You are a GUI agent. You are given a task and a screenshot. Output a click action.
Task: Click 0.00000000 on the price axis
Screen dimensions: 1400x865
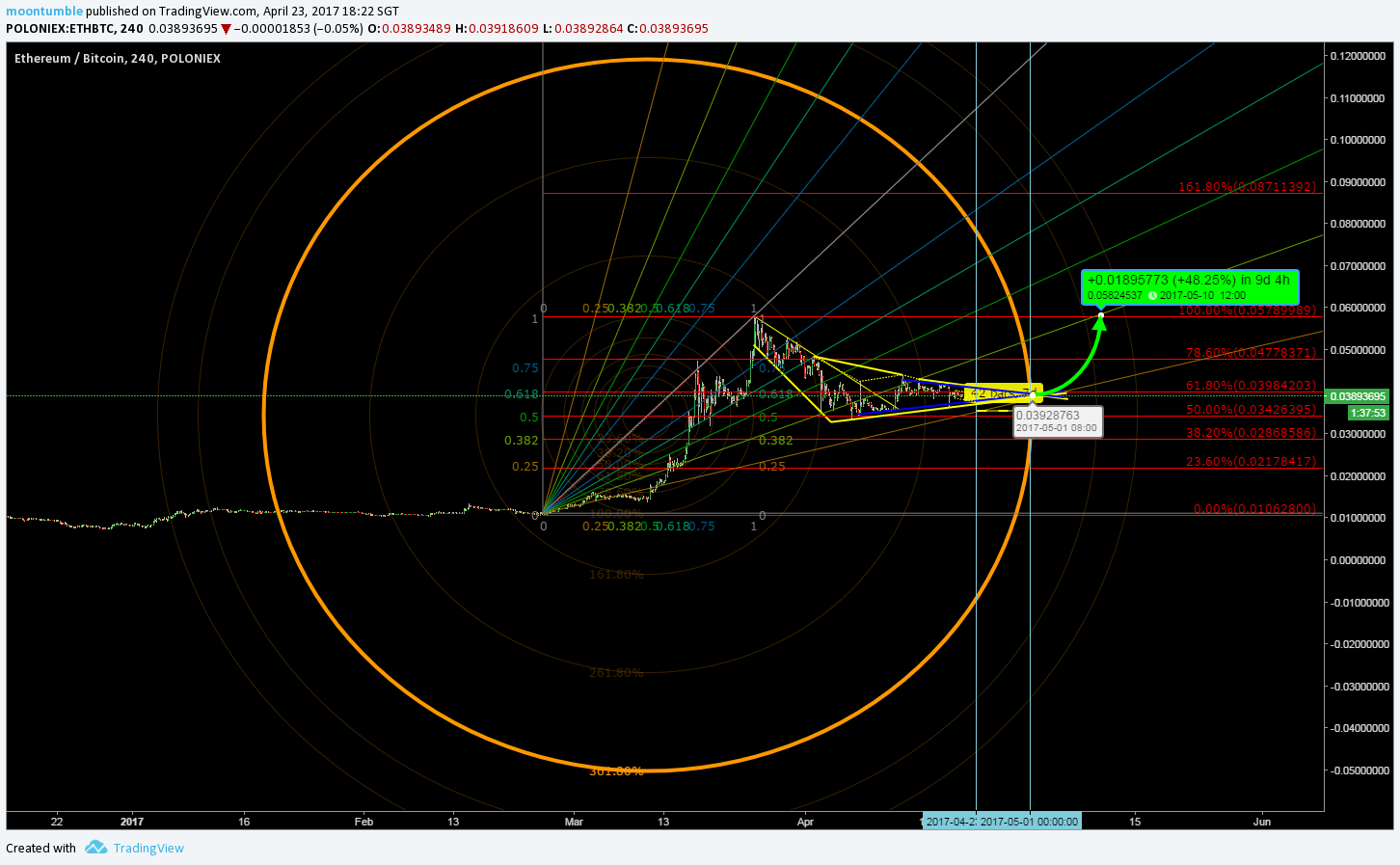point(1358,560)
